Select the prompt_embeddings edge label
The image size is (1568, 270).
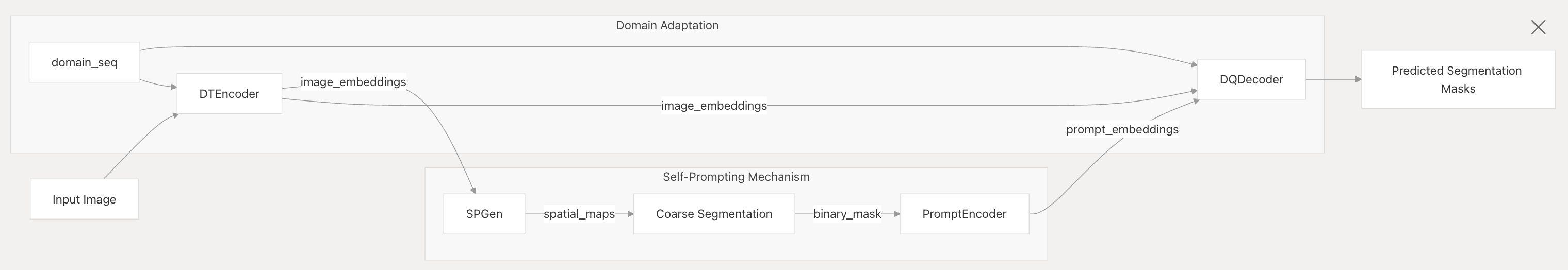pos(1122,129)
